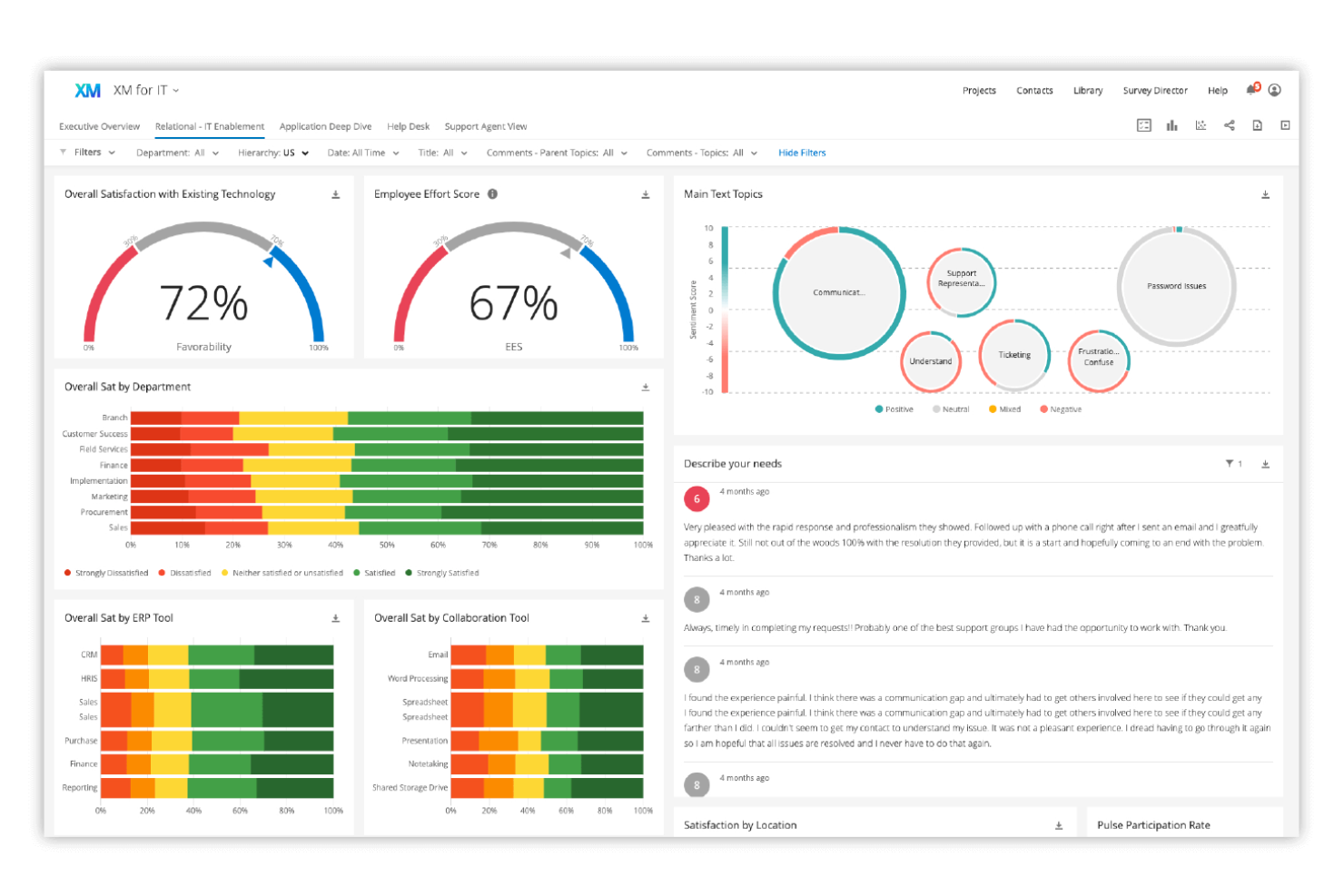Expand the Date All Time dropdown
1344x896 pixels.
pyautogui.click(x=361, y=153)
